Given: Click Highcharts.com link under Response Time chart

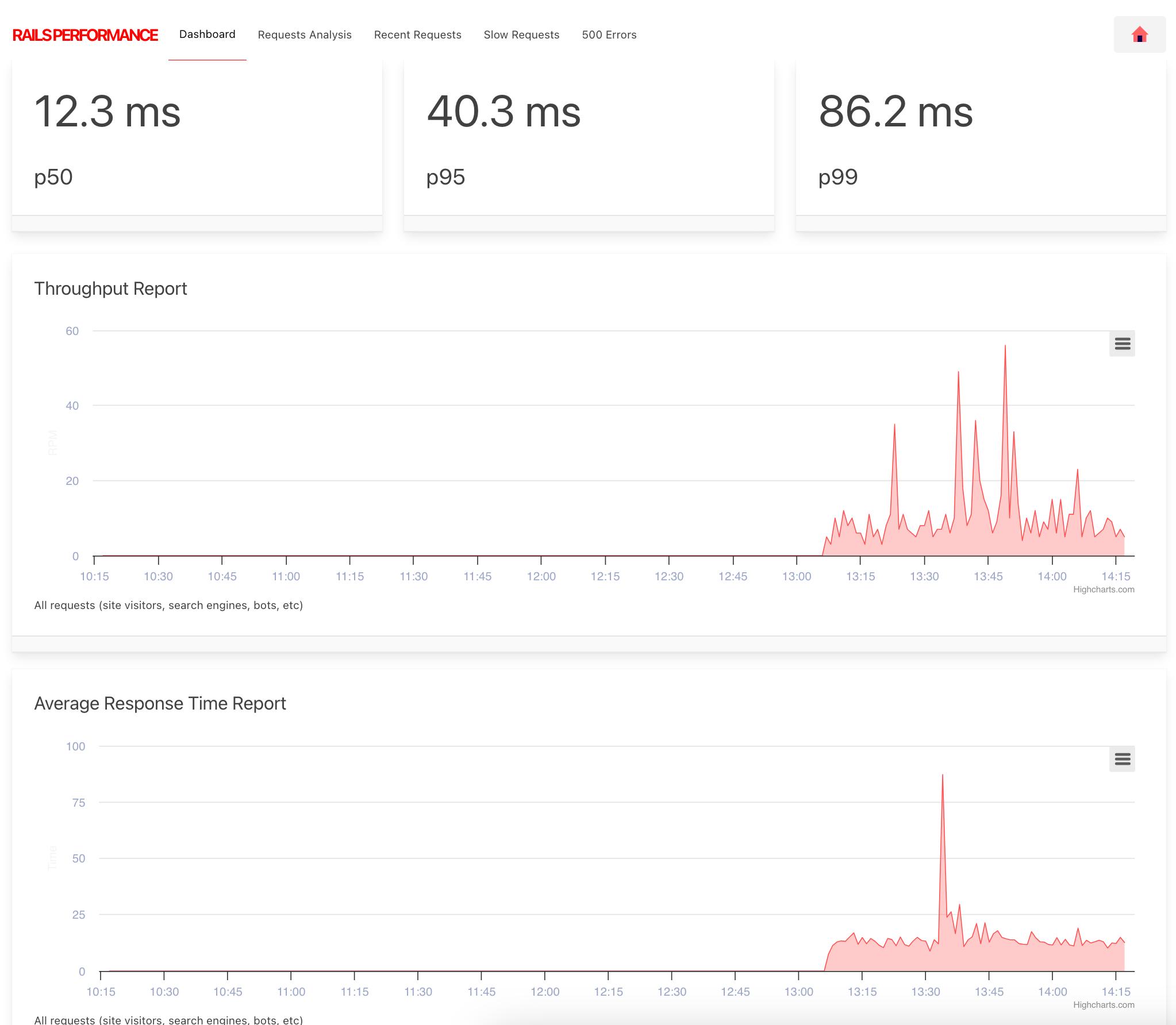Looking at the screenshot, I should [1103, 1005].
